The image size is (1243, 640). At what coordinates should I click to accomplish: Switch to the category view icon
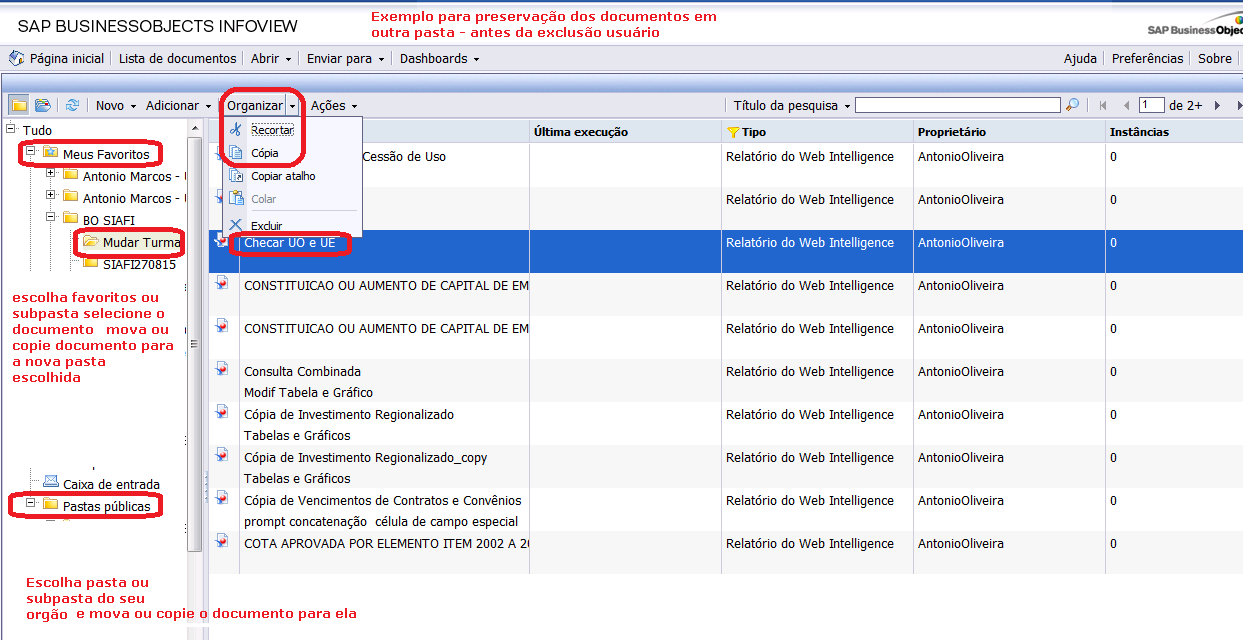tap(43, 105)
